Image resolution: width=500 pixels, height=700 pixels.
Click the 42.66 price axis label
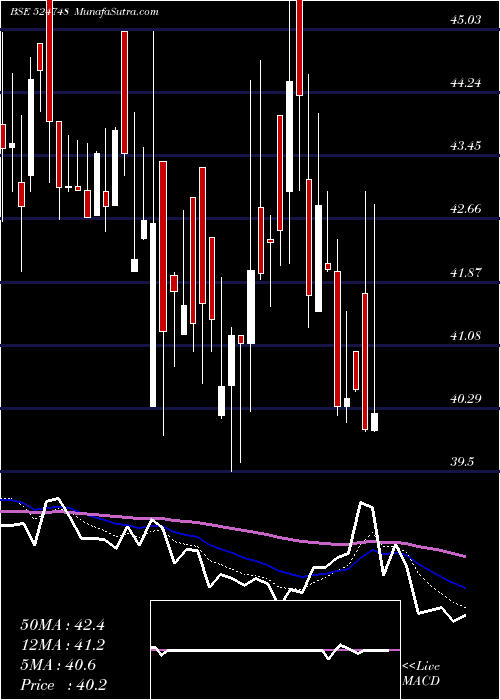pyautogui.click(x=468, y=208)
